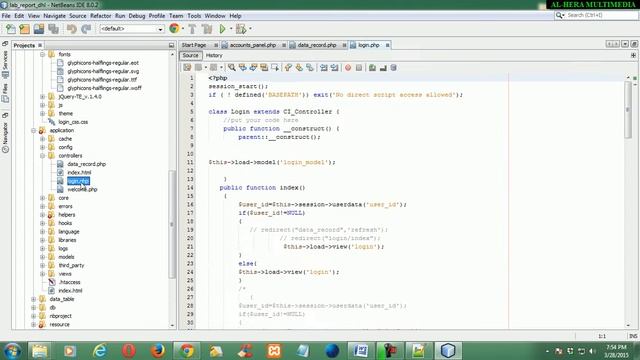Viewport: 640px width, 360px height.
Task: Select data_record.php in controllers
Action: coord(86,164)
